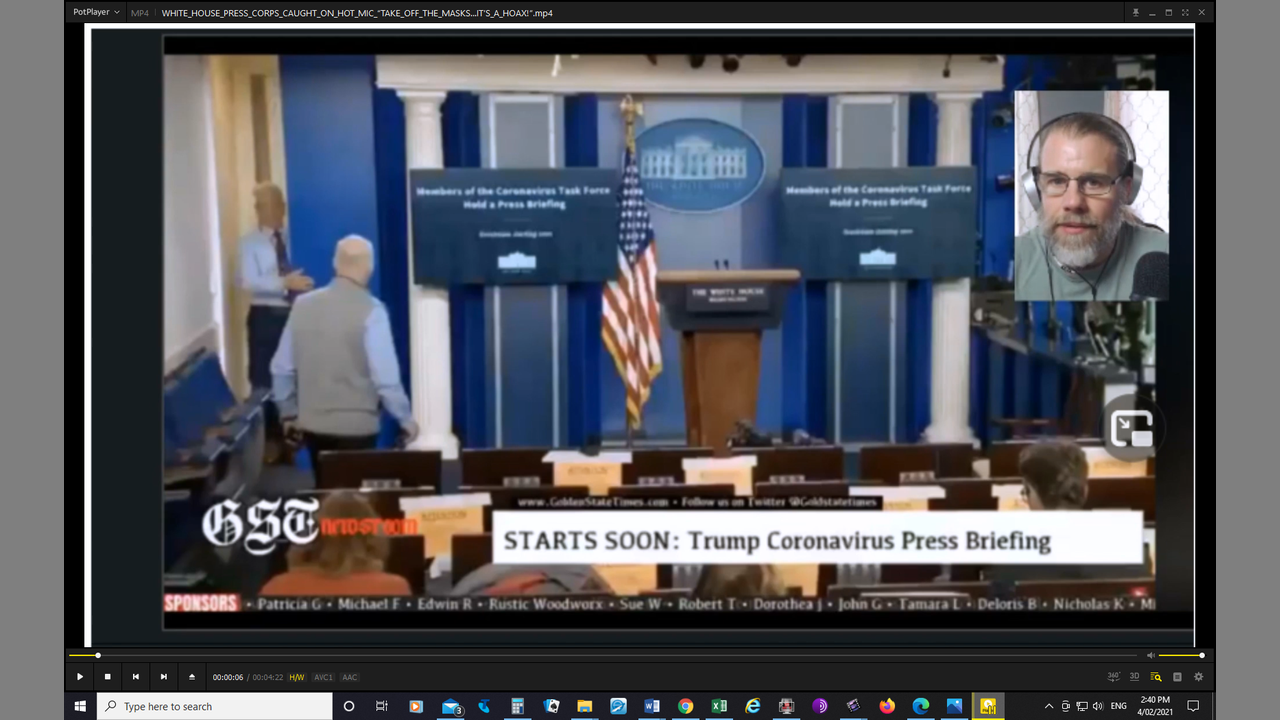
Task: Toggle H/W hardware acceleration indicator
Action: coord(297,677)
